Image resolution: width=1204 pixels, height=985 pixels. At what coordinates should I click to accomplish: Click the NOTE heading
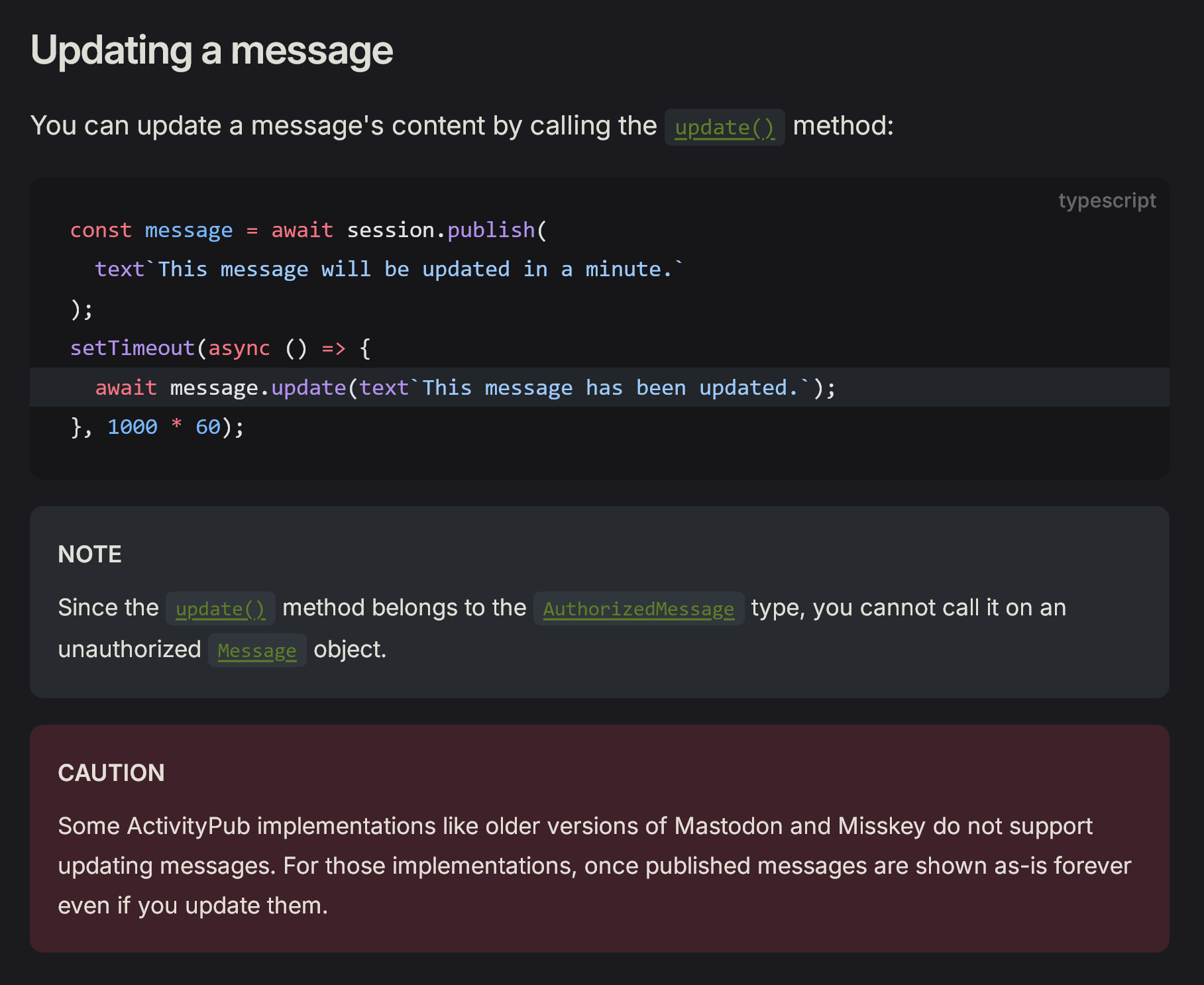[89, 554]
